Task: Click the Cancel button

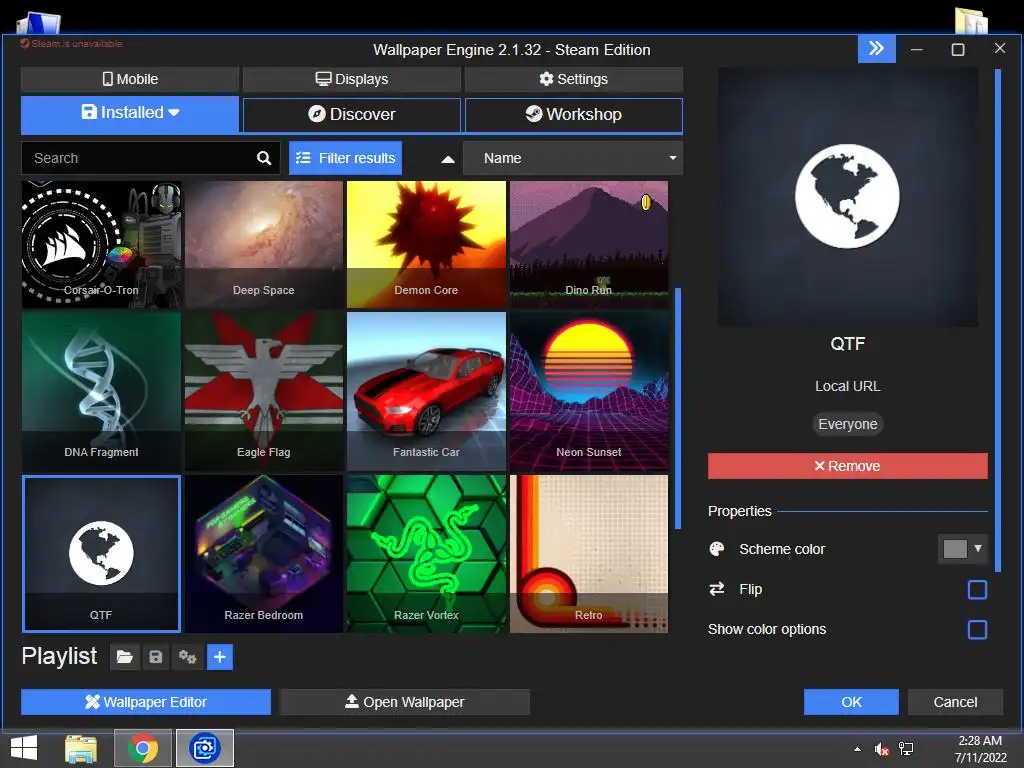Action: tap(955, 702)
